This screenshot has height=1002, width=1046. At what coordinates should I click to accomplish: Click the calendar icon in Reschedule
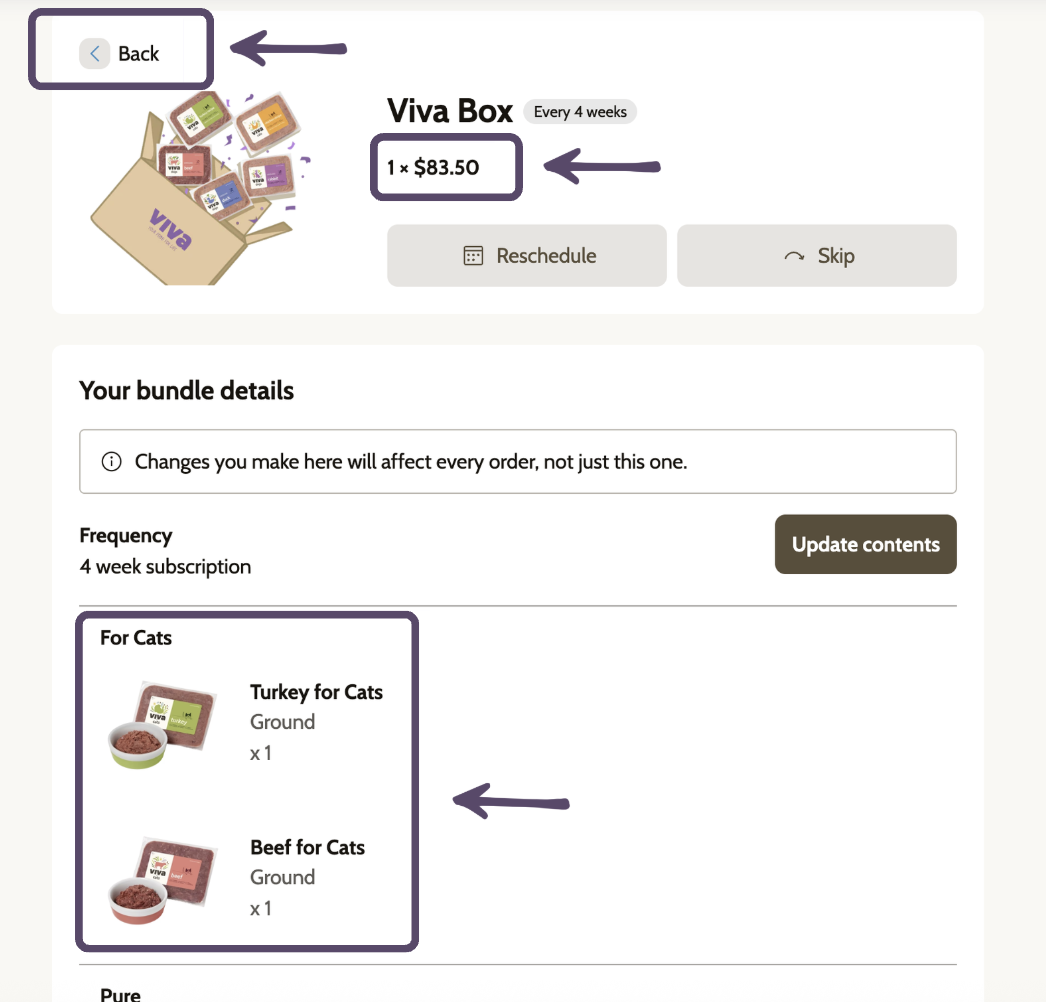click(x=473, y=256)
